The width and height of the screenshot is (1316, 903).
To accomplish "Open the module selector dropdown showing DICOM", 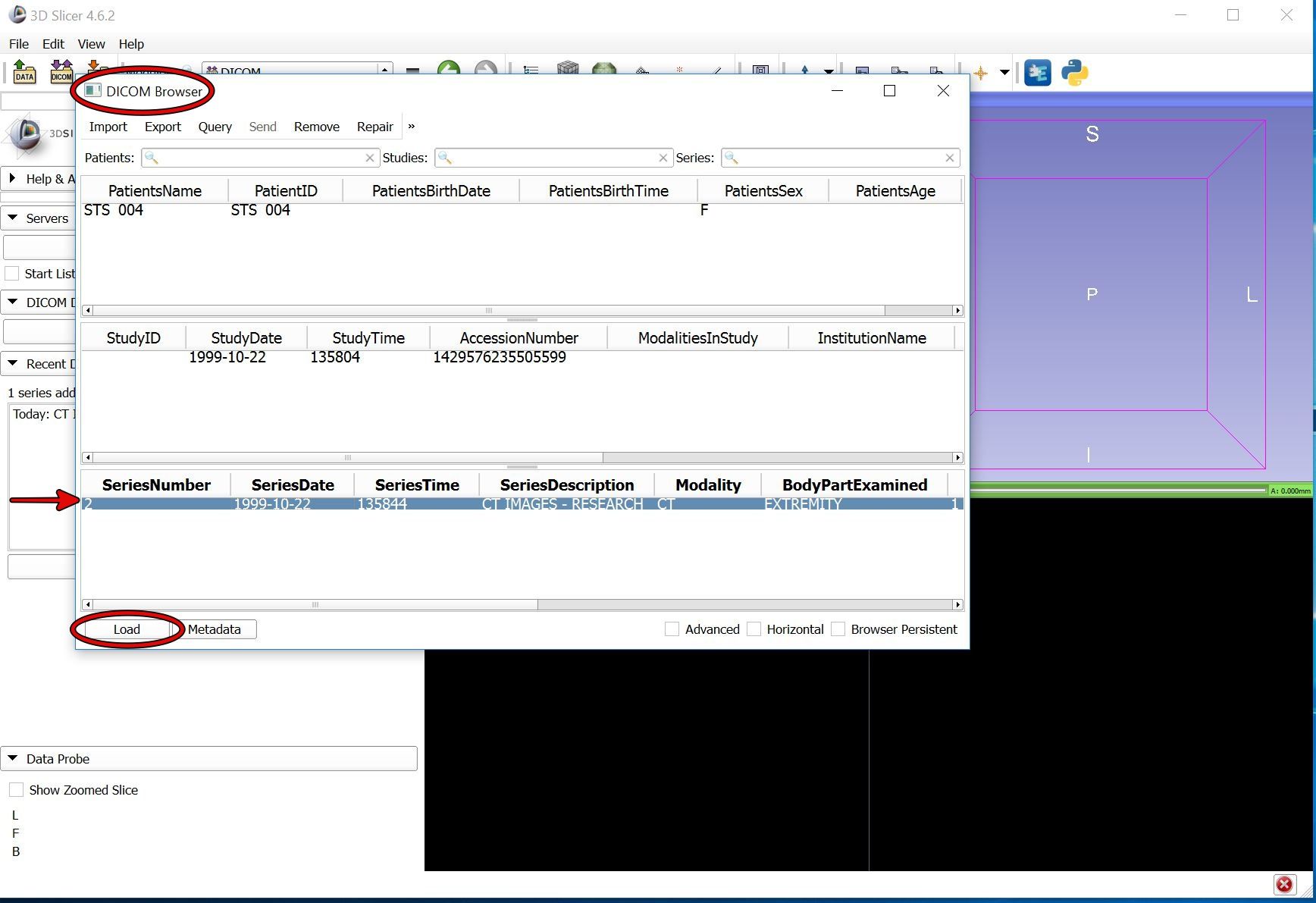I will pos(297,70).
